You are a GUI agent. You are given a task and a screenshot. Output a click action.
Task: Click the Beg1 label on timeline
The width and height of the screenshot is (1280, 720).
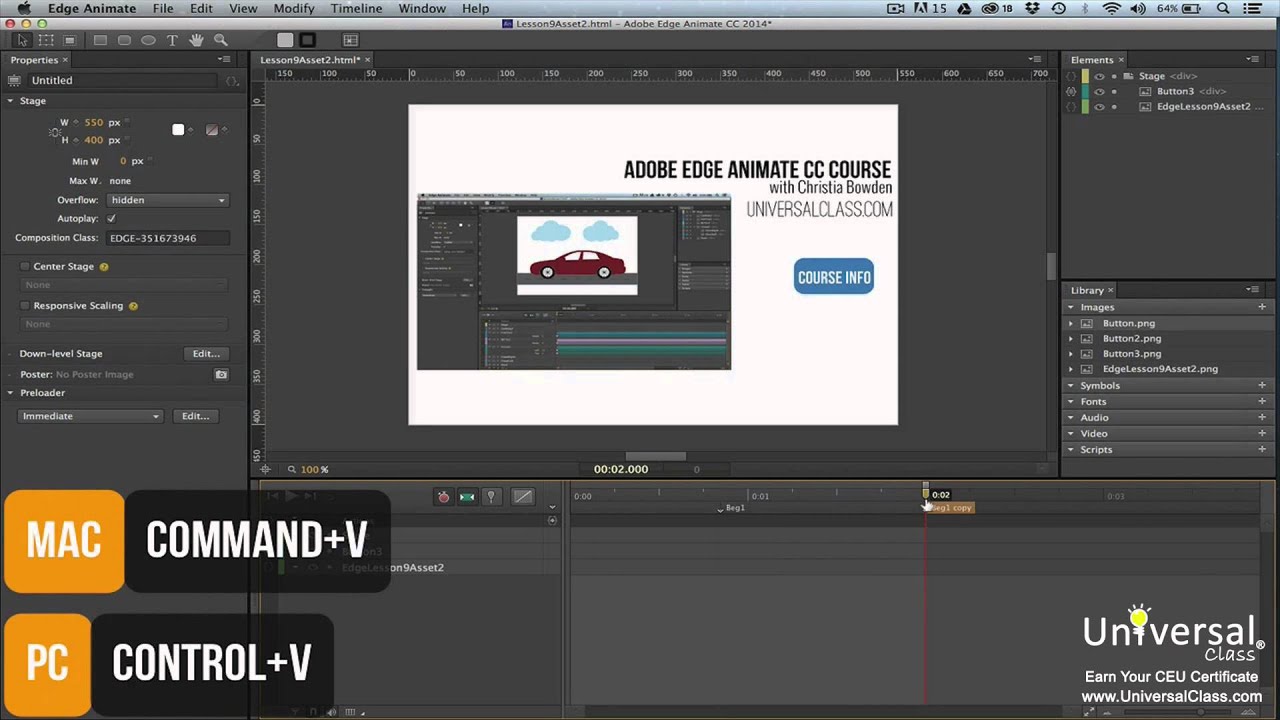coord(735,508)
